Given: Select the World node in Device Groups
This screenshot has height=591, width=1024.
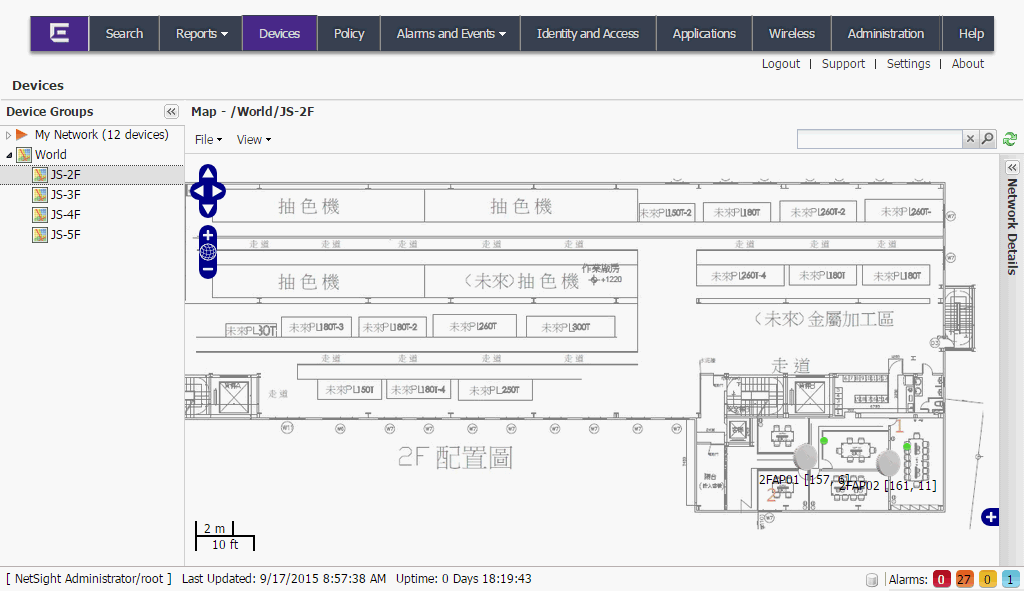Looking at the screenshot, I should click(x=51, y=155).
